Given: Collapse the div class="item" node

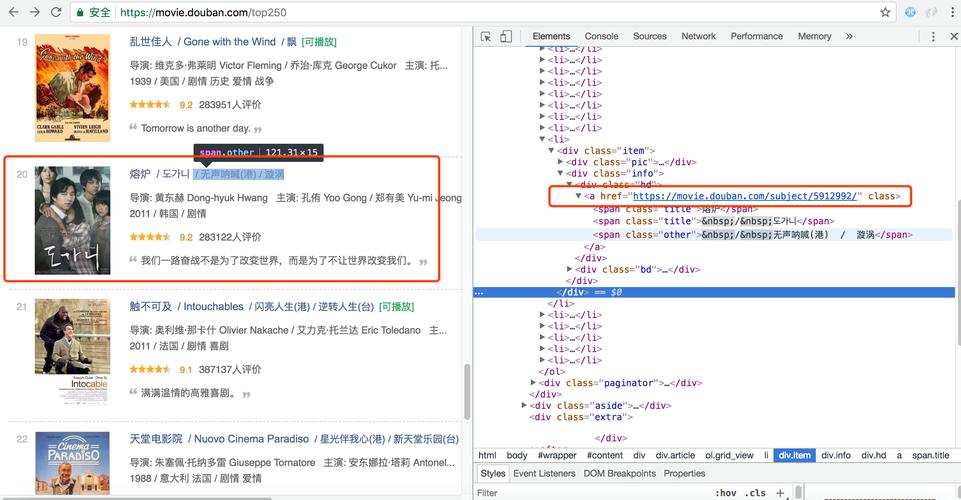Looking at the screenshot, I should tap(551, 151).
